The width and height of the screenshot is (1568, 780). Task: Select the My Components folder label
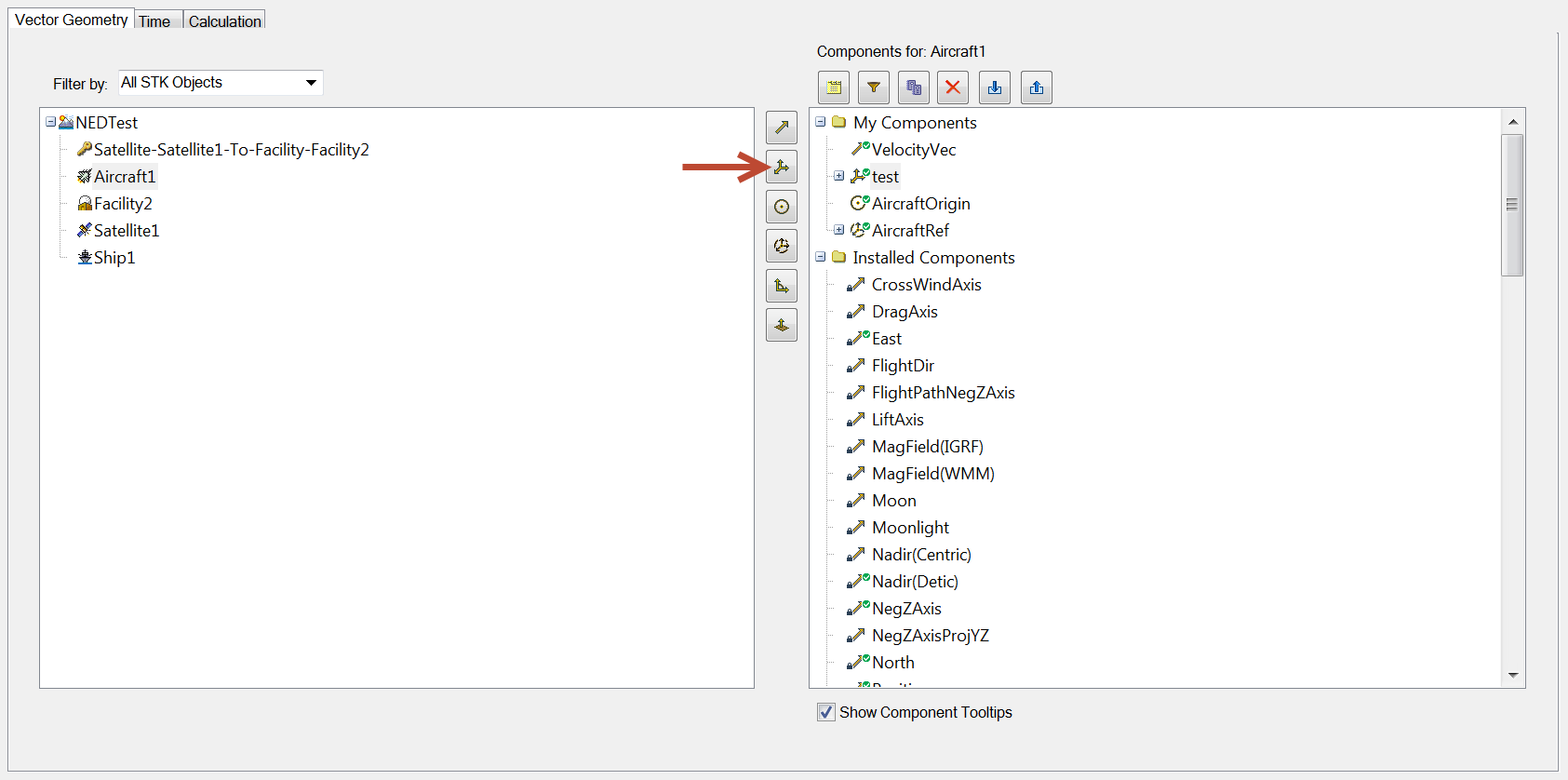[x=915, y=122]
